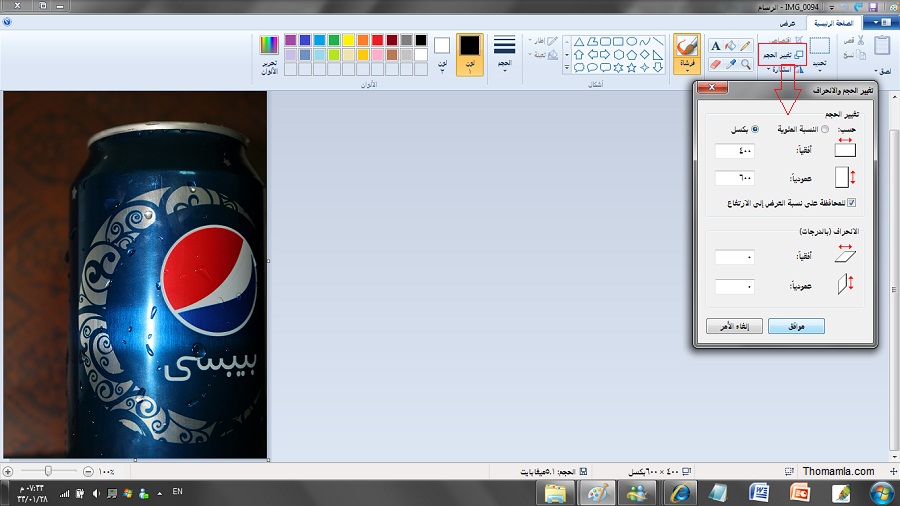Screen dimensions: 900x506
Task: Click the Save icon in title bar
Action: pos(873,7)
